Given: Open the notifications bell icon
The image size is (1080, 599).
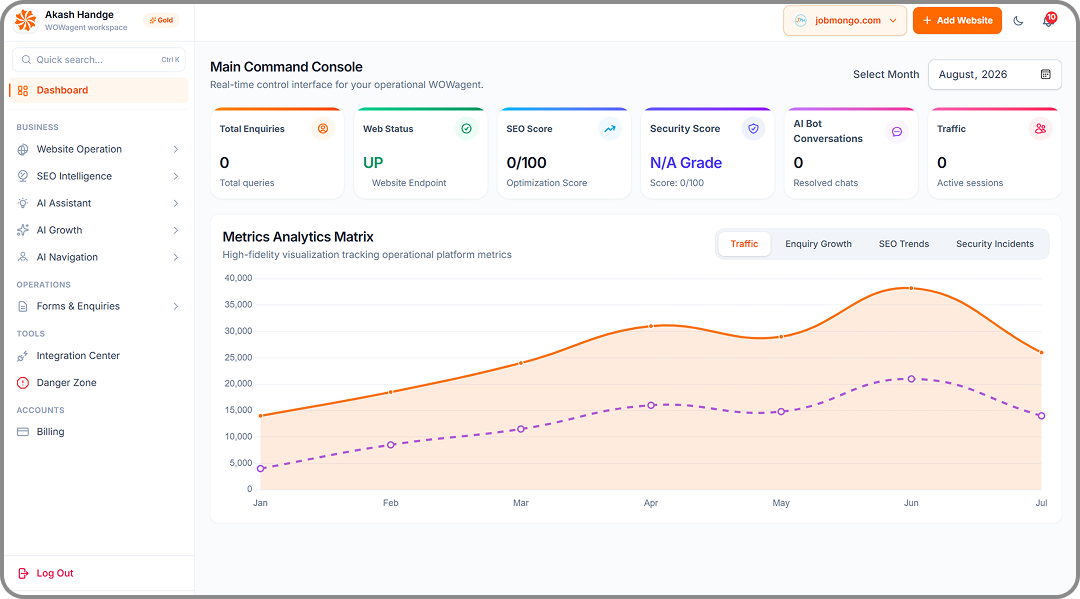Looking at the screenshot, I should pos(1048,20).
